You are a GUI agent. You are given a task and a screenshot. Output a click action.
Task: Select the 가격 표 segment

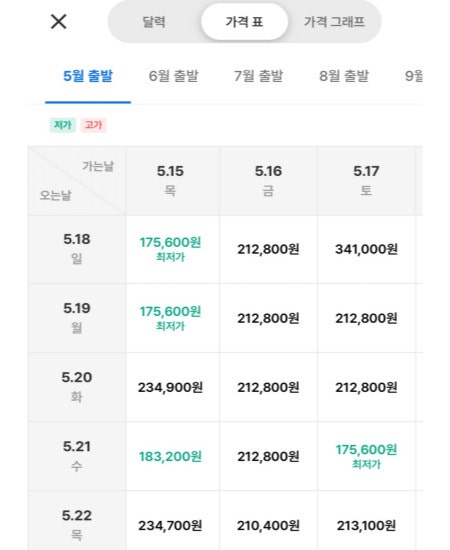coord(244,22)
